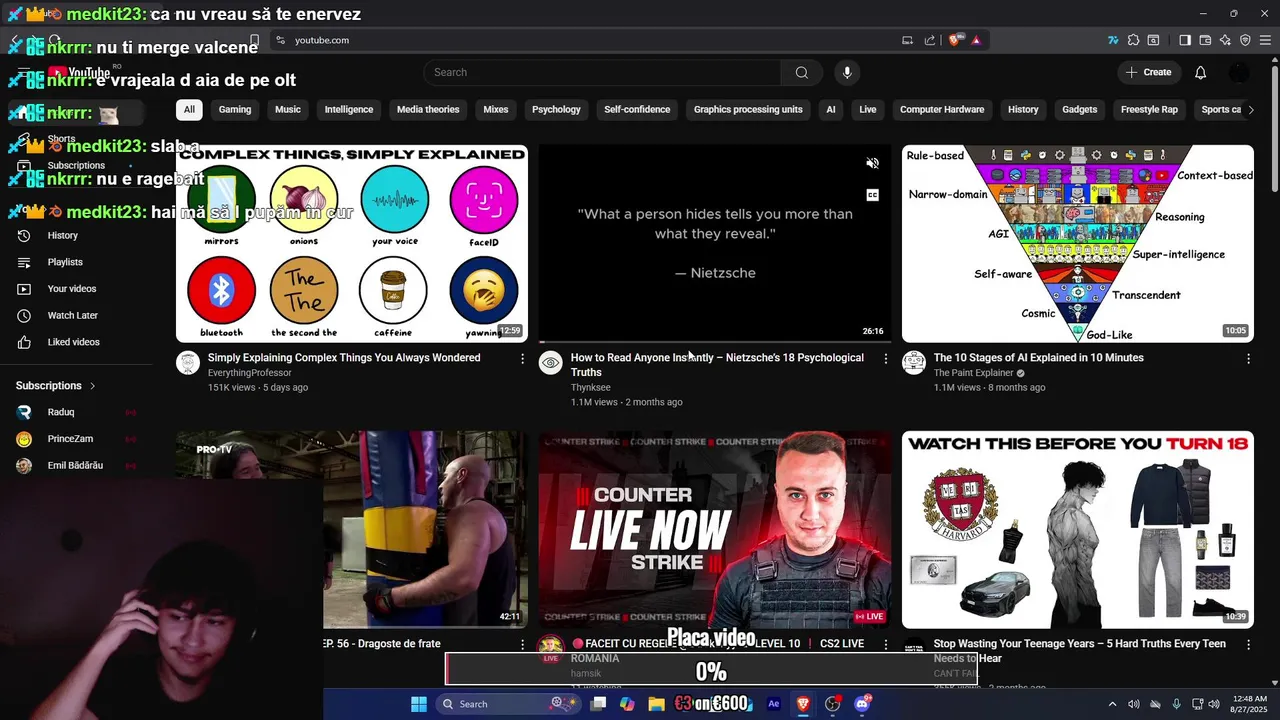Expand the Subscriptions section
1280x720 pixels.
tap(56, 385)
